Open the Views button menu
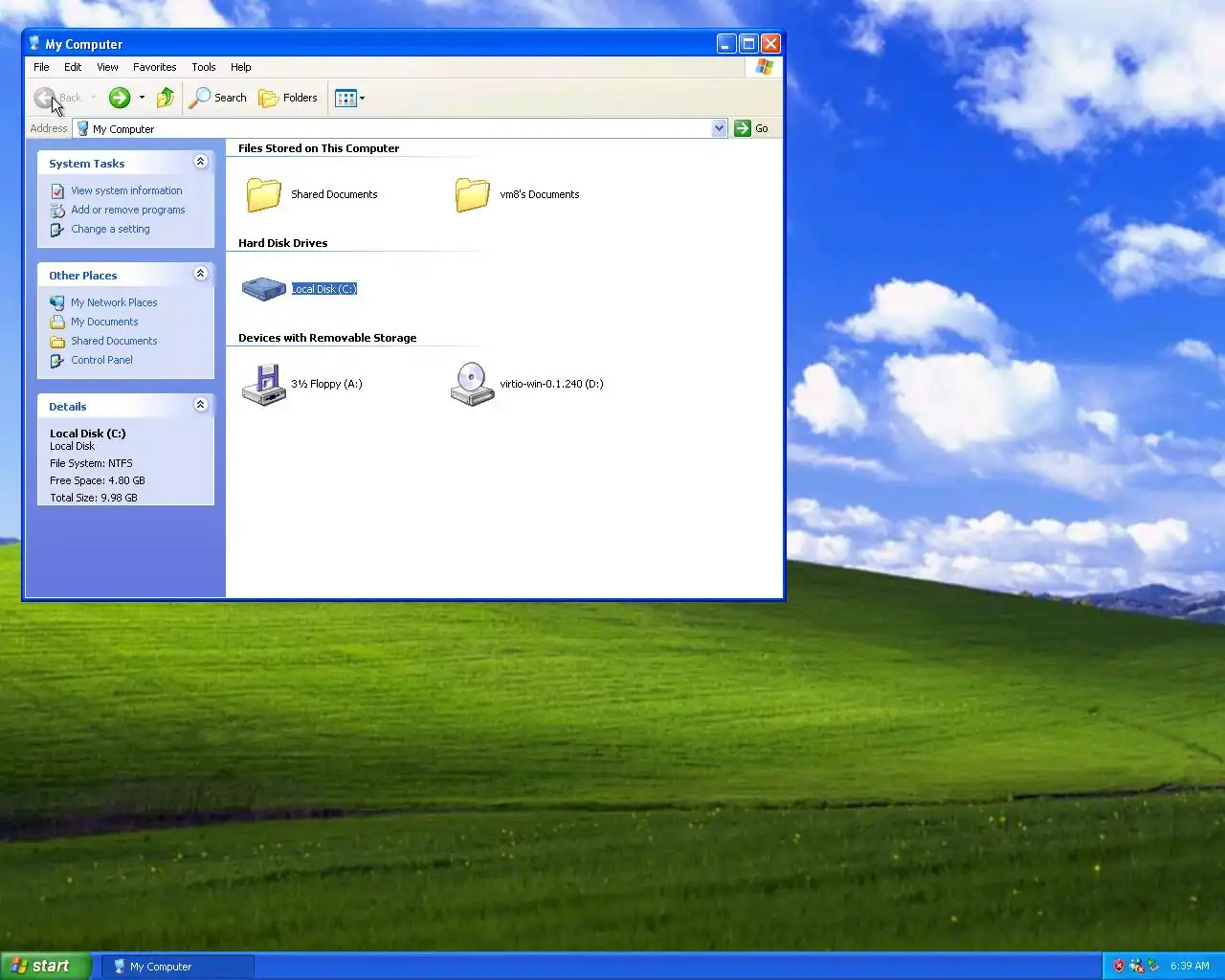Viewport: 1225px width, 980px height. click(350, 98)
